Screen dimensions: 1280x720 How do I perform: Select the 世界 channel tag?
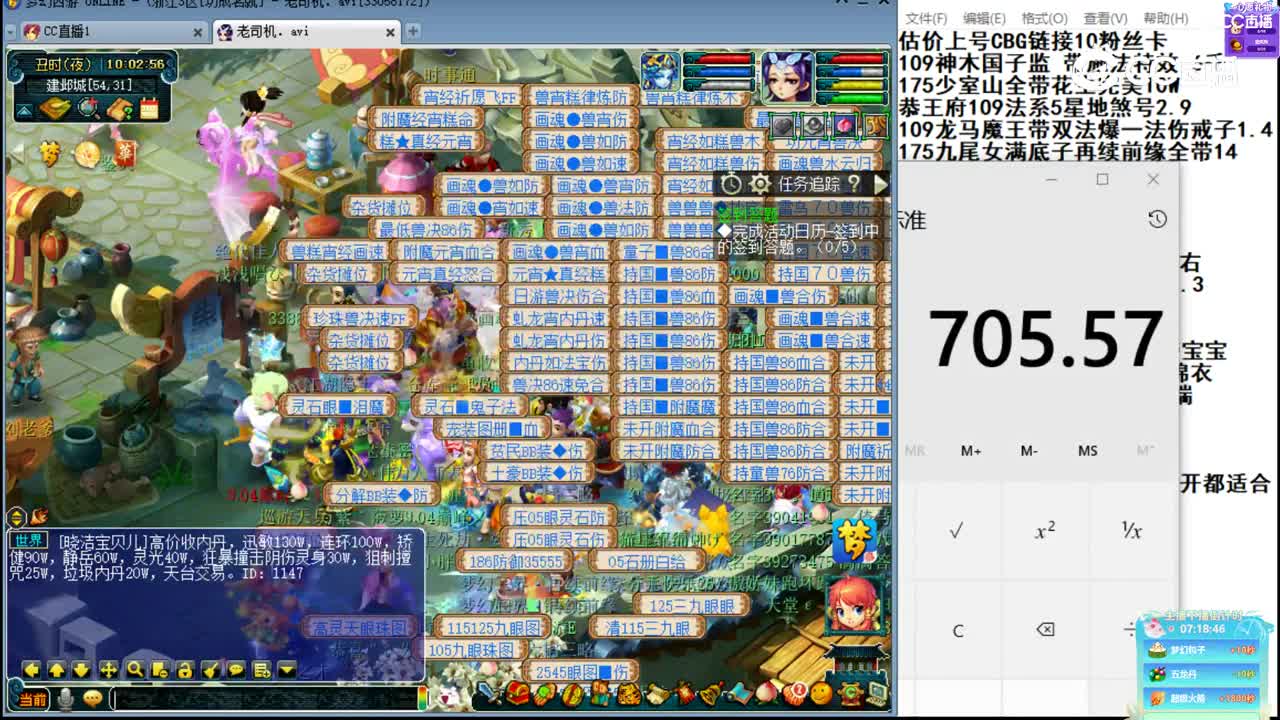click(x=31, y=540)
